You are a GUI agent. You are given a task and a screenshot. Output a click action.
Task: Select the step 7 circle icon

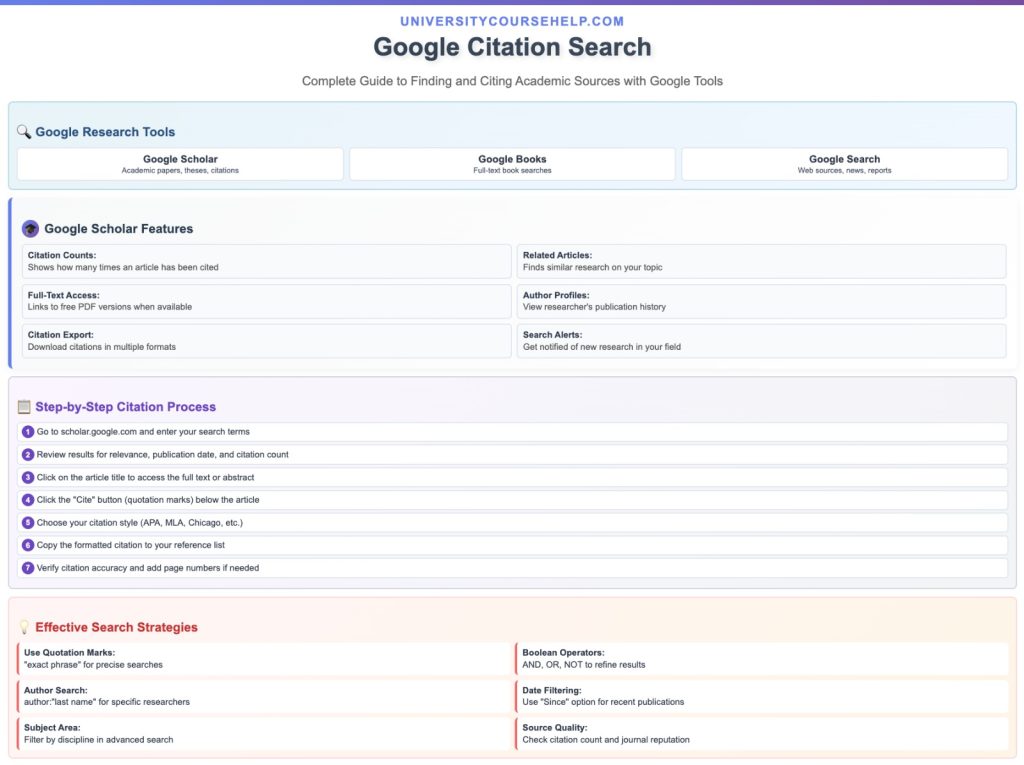[x=27, y=567]
